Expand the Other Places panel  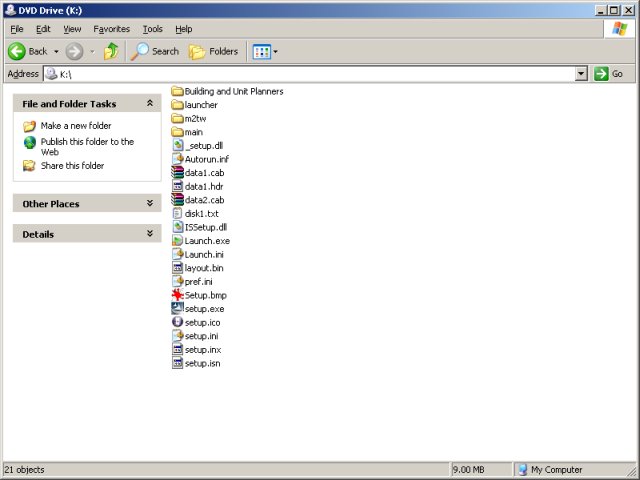(150, 204)
